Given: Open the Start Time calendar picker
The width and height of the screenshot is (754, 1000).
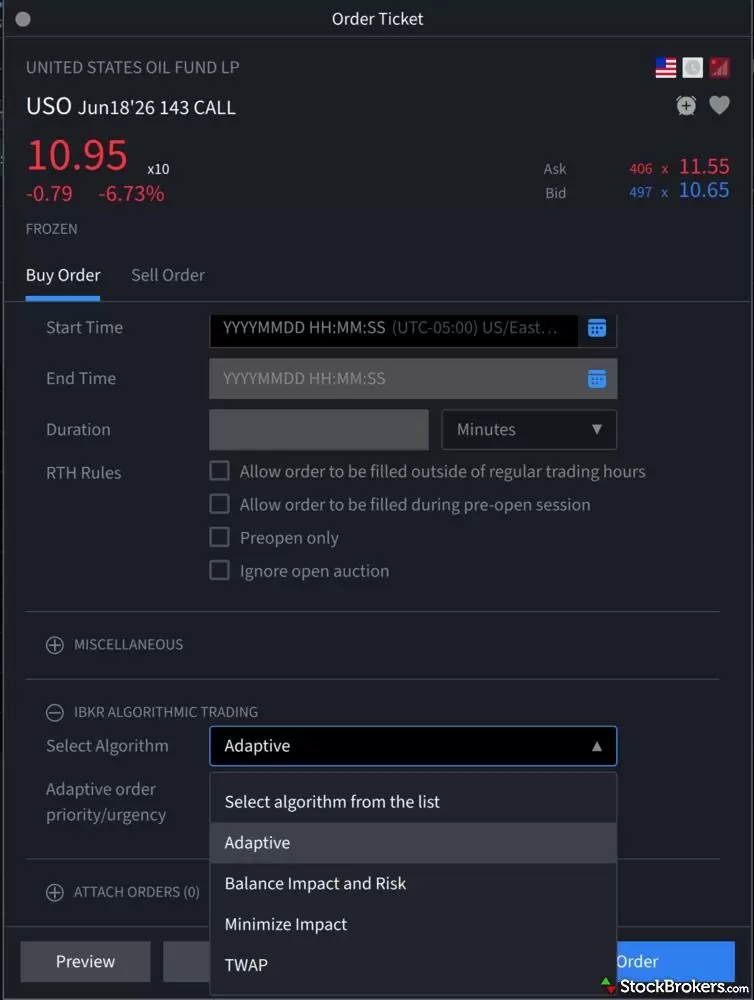Looking at the screenshot, I should point(596,328).
